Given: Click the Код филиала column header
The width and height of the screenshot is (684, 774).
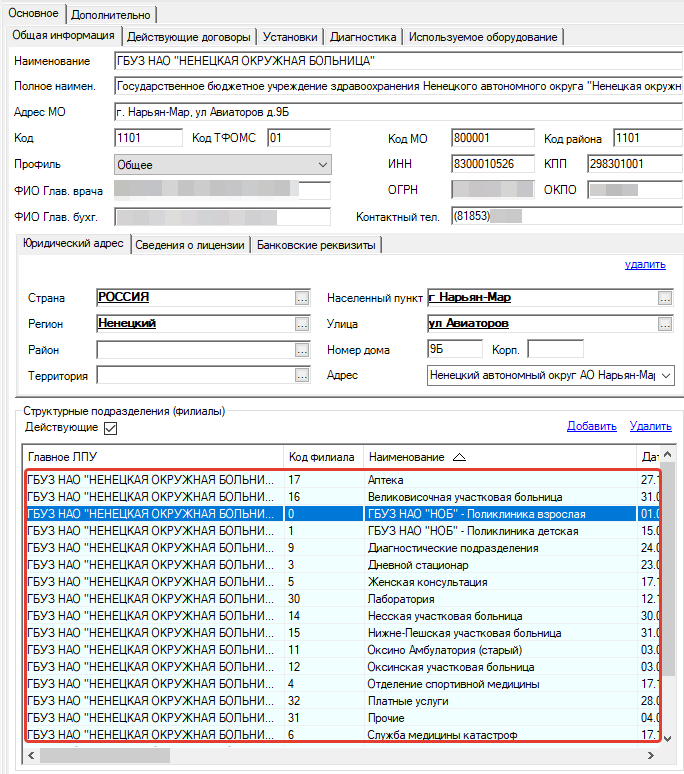Looking at the screenshot, I should 323,457.
